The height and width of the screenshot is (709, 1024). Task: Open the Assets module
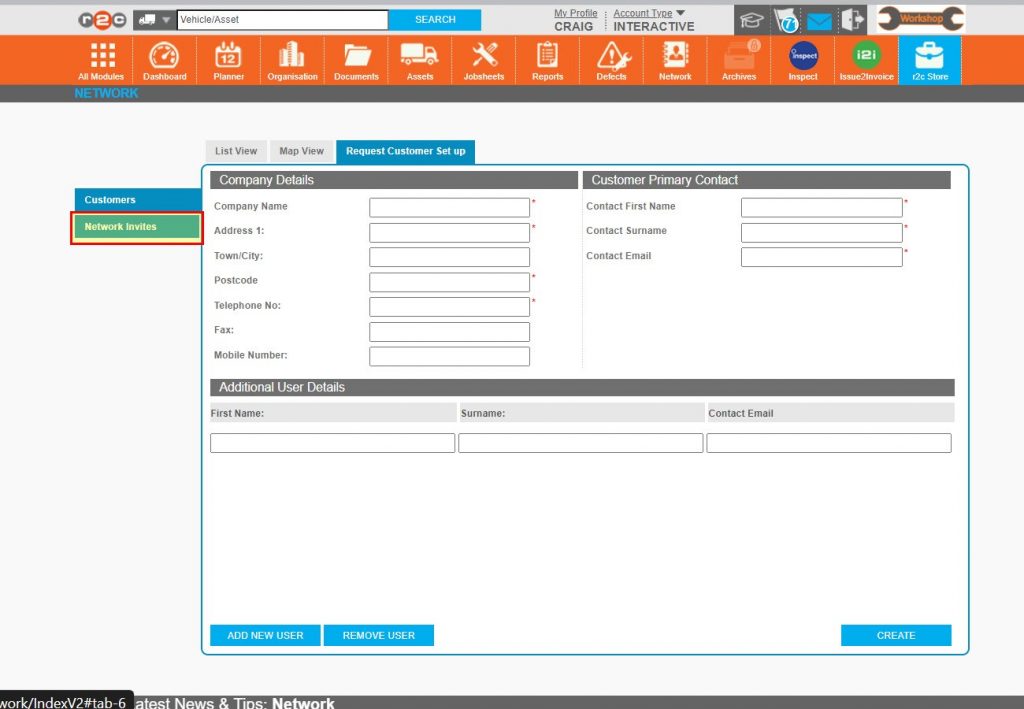(419, 60)
